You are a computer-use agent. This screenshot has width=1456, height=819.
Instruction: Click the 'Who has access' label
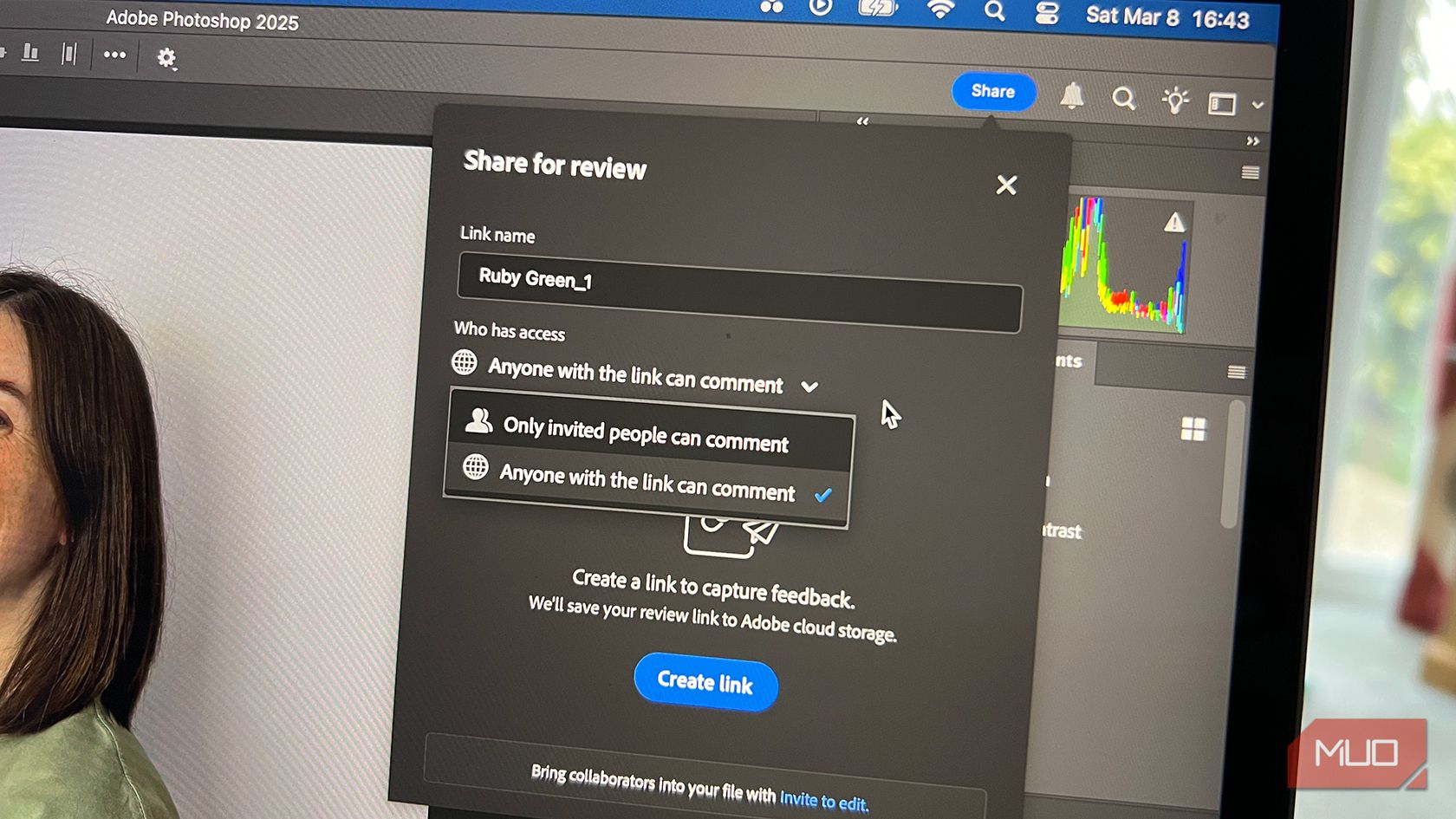tap(510, 330)
